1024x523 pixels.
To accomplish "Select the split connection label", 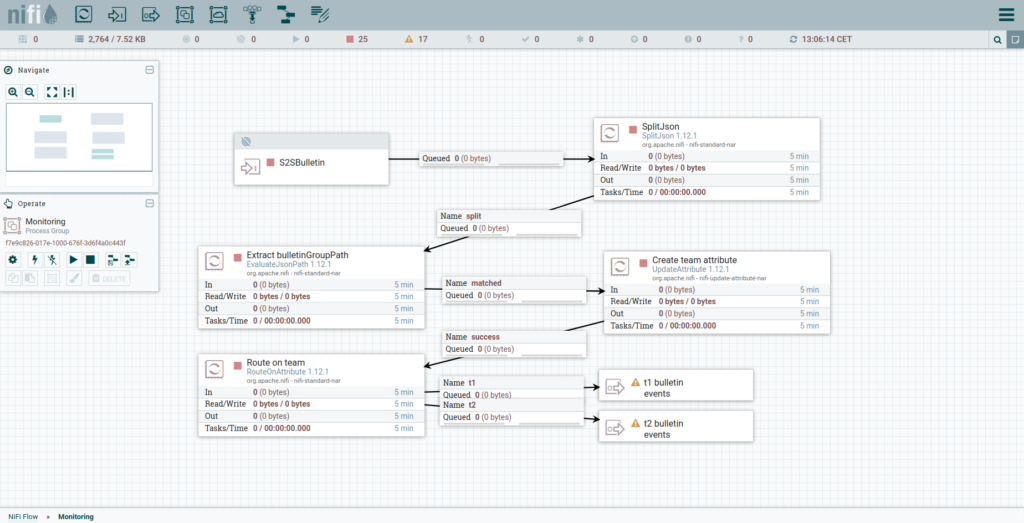I will tap(509, 223).
